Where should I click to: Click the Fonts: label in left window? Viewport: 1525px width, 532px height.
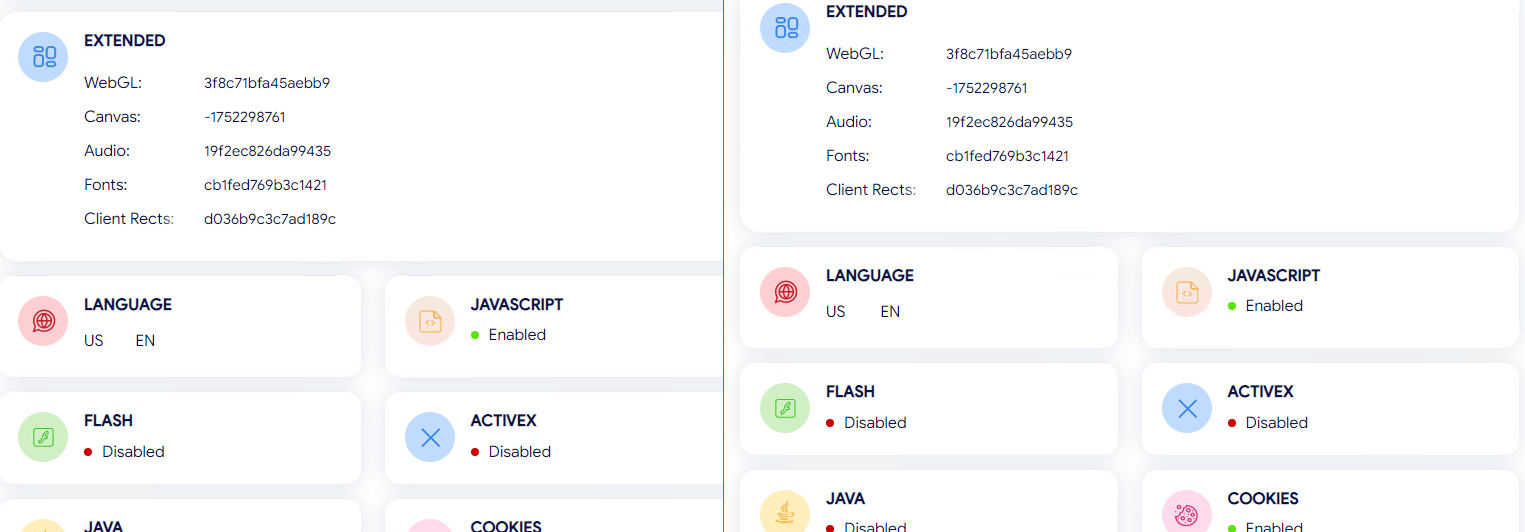coord(106,185)
